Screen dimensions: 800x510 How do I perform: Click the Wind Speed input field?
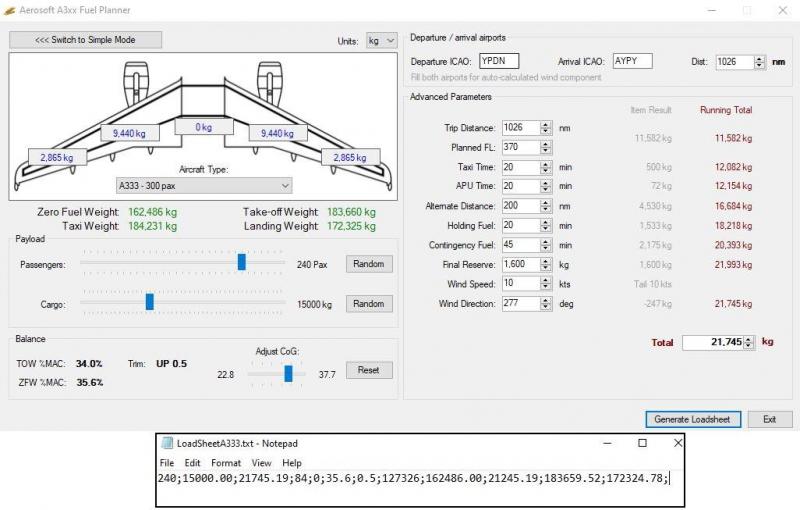(521, 284)
